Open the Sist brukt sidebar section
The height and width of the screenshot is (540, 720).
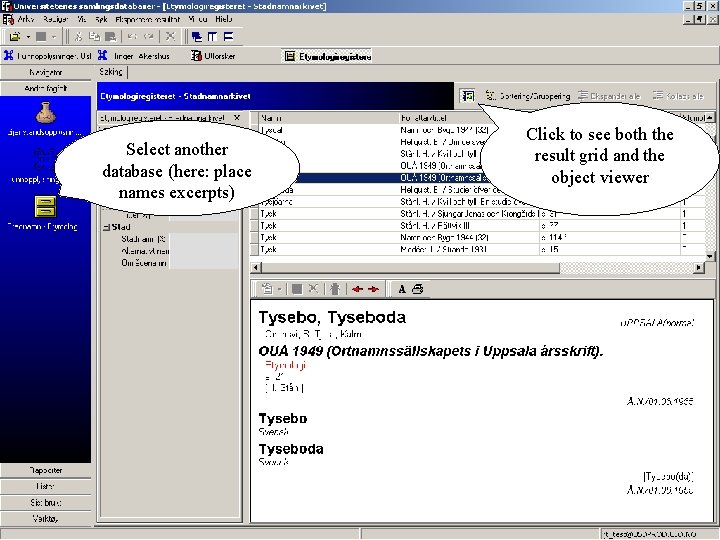coord(45,503)
